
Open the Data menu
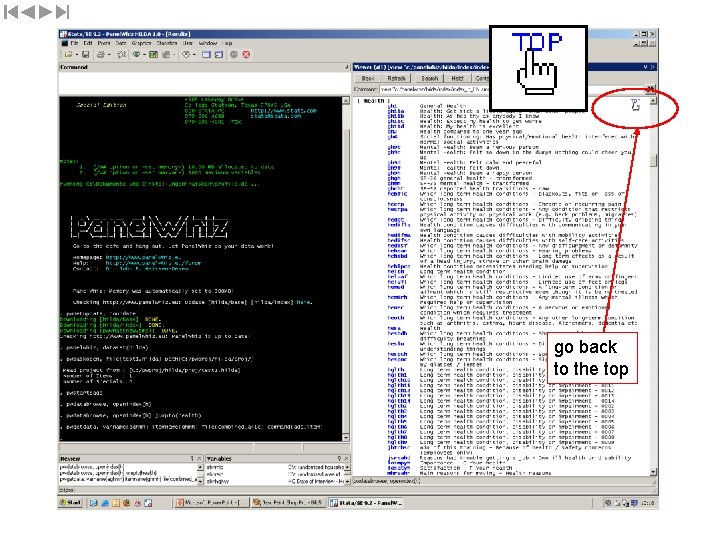point(121,43)
